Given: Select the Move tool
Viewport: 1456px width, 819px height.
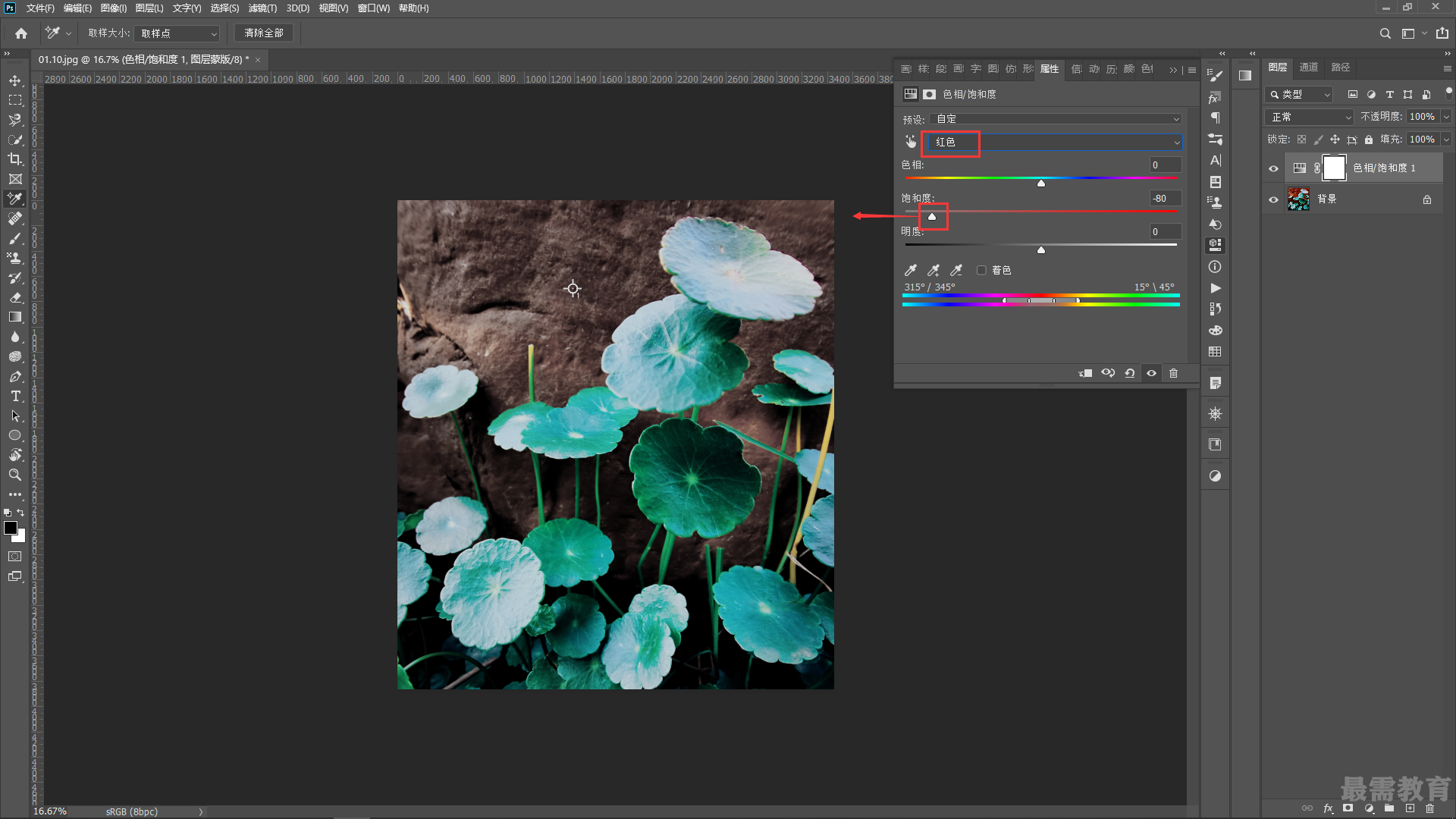Looking at the screenshot, I should (15, 80).
